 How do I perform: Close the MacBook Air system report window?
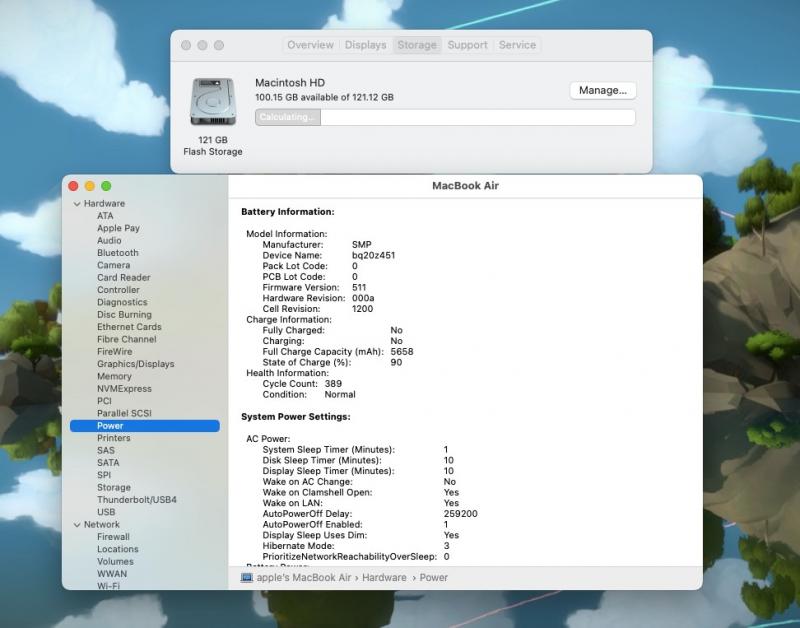[73, 186]
